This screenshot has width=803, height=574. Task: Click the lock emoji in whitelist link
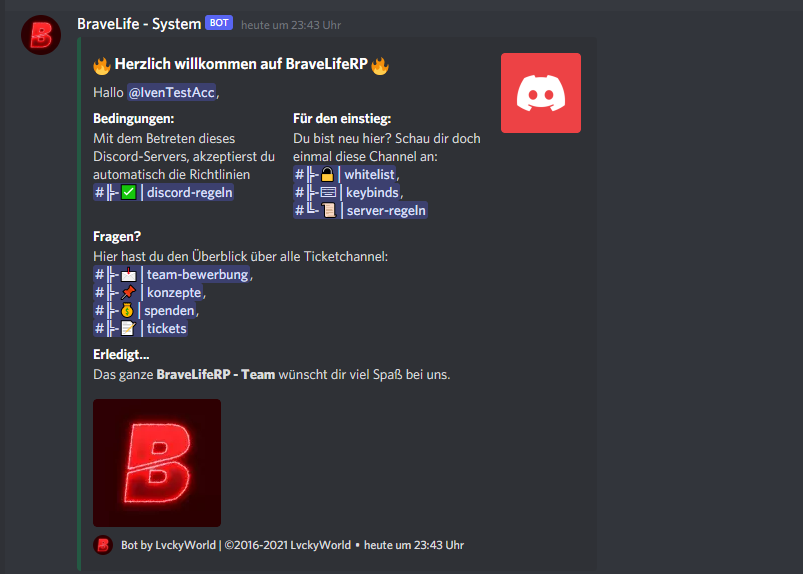(x=327, y=175)
